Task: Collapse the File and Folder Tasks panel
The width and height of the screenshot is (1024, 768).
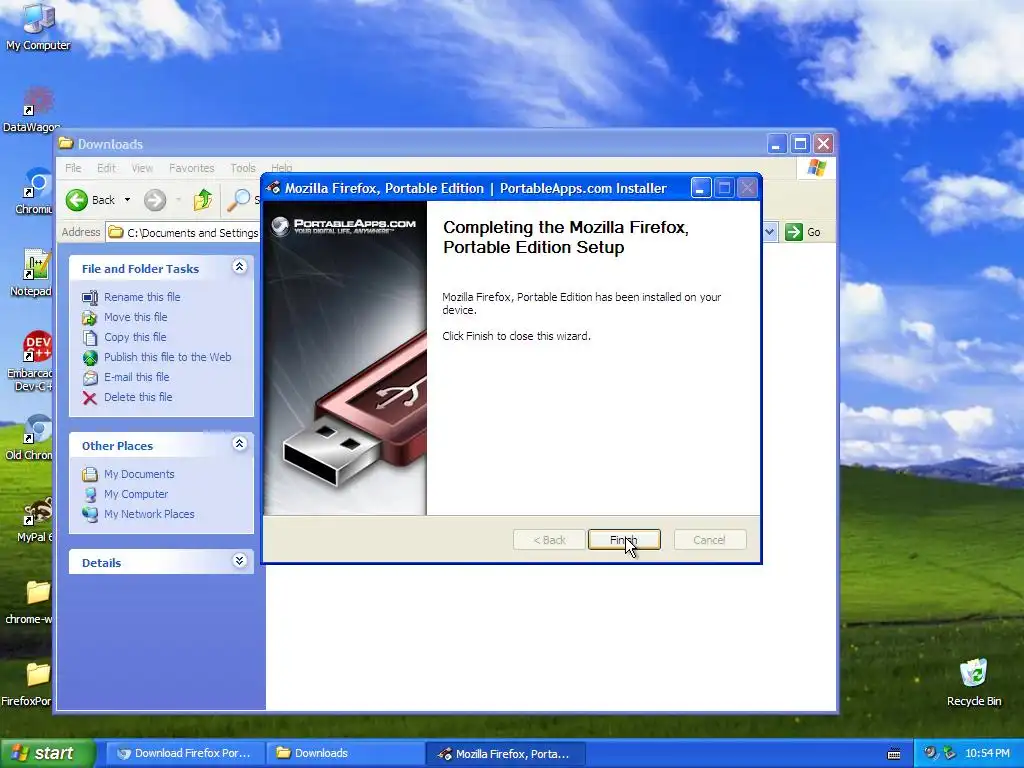Action: (240, 266)
